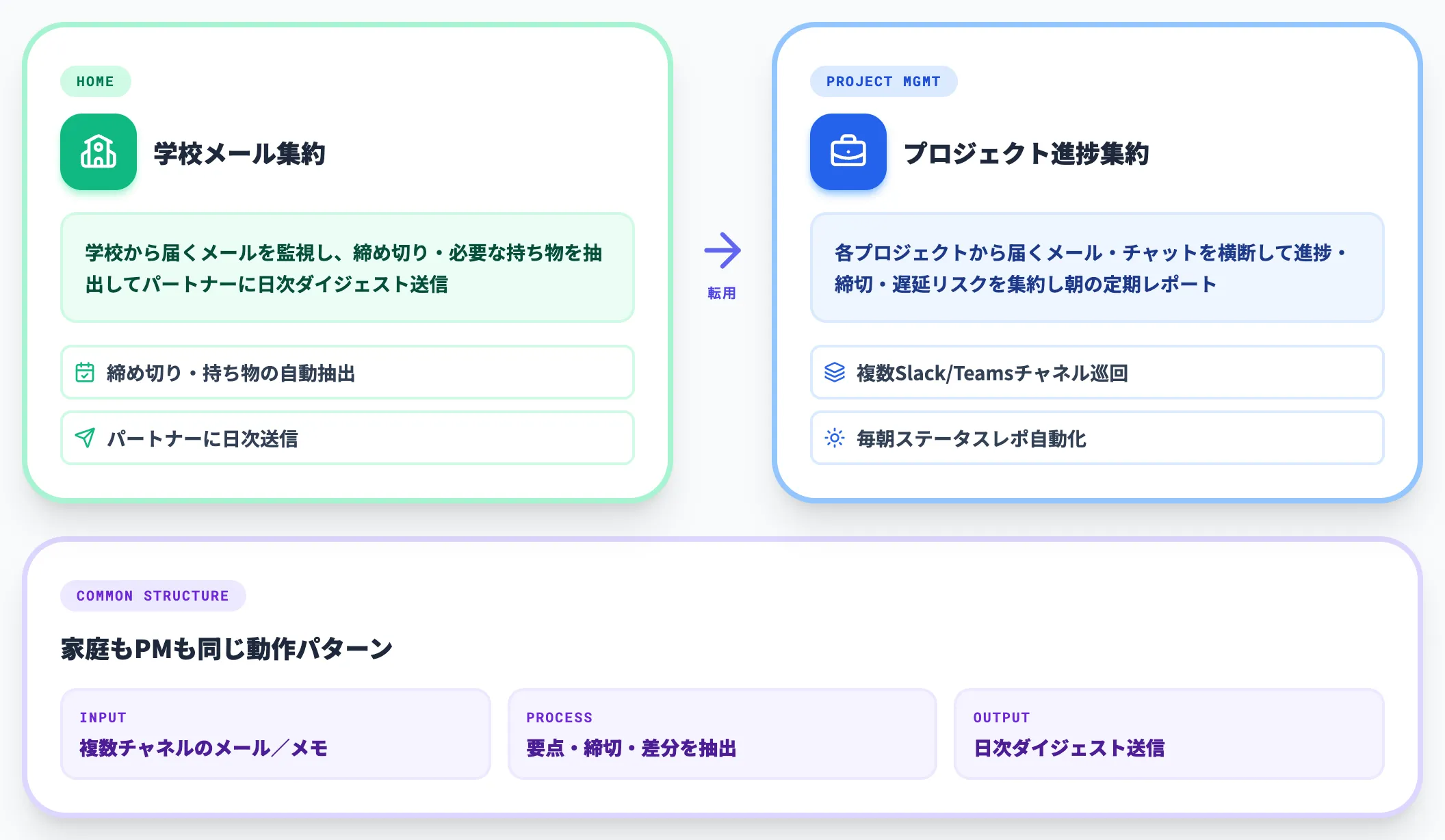Click the 学校メール集約 heading
The height and width of the screenshot is (840, 1445).
(x=239, y=153)
